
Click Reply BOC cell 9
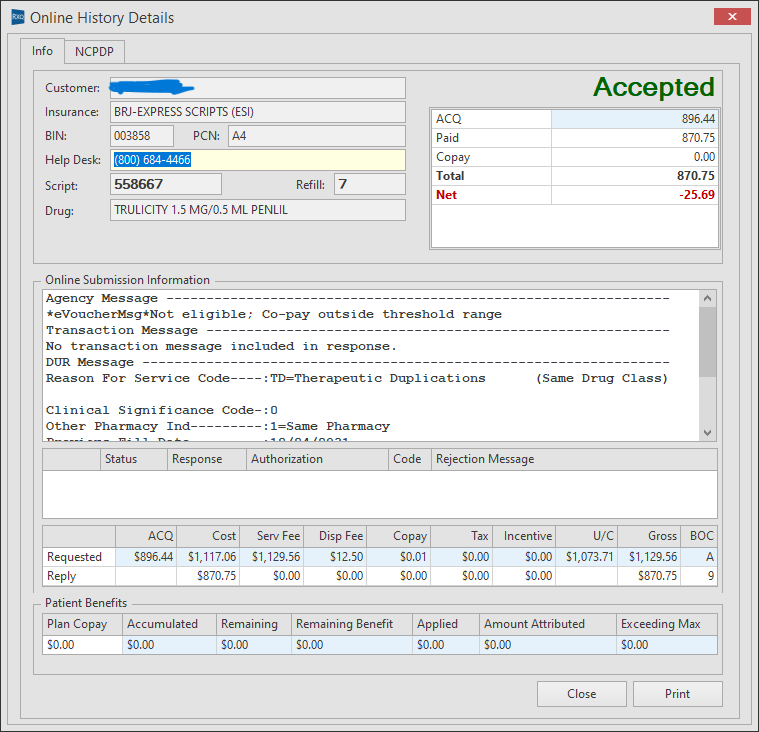(699, 576)
